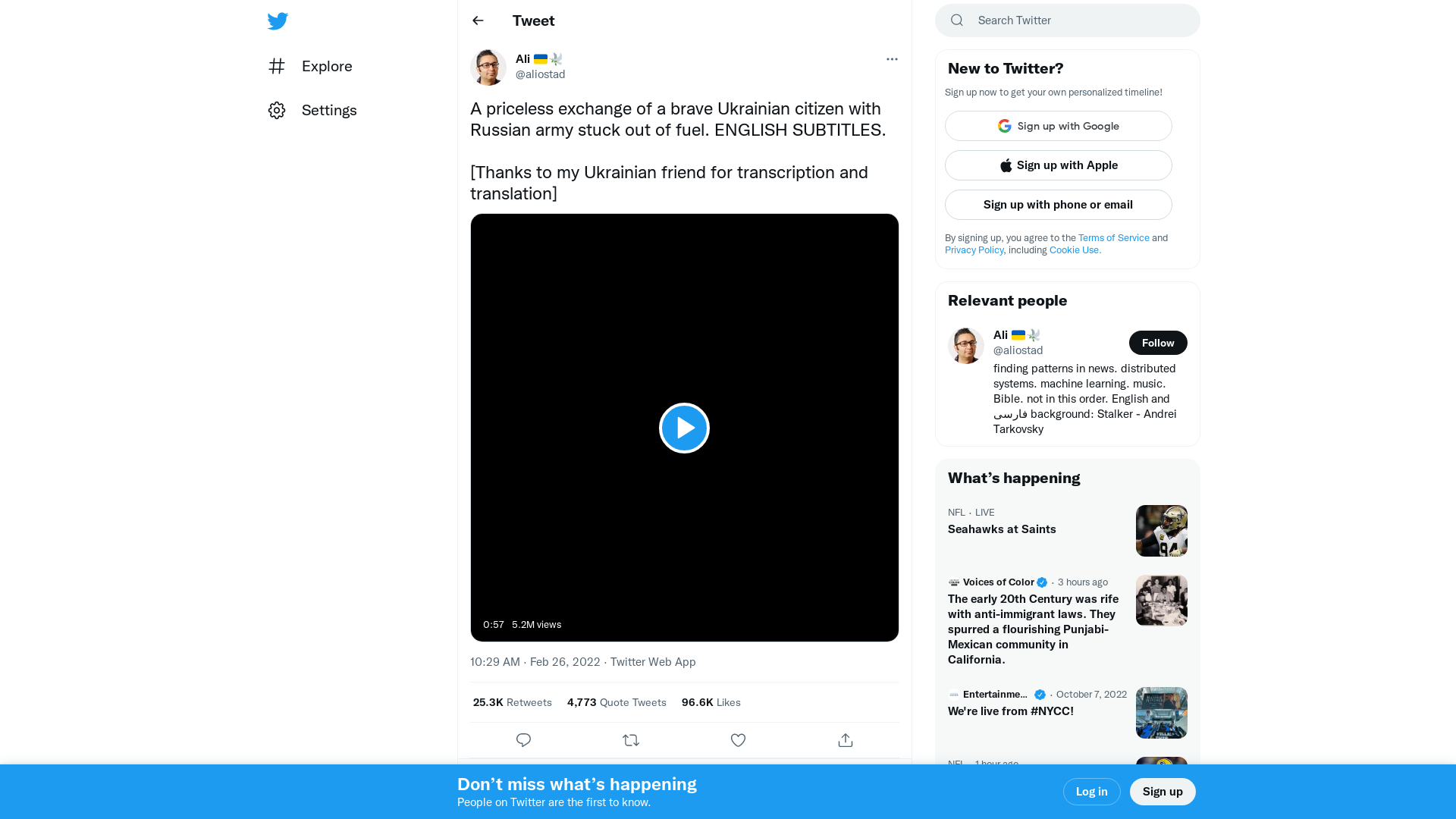Open the Cookie Use link

coord(1075,250)
